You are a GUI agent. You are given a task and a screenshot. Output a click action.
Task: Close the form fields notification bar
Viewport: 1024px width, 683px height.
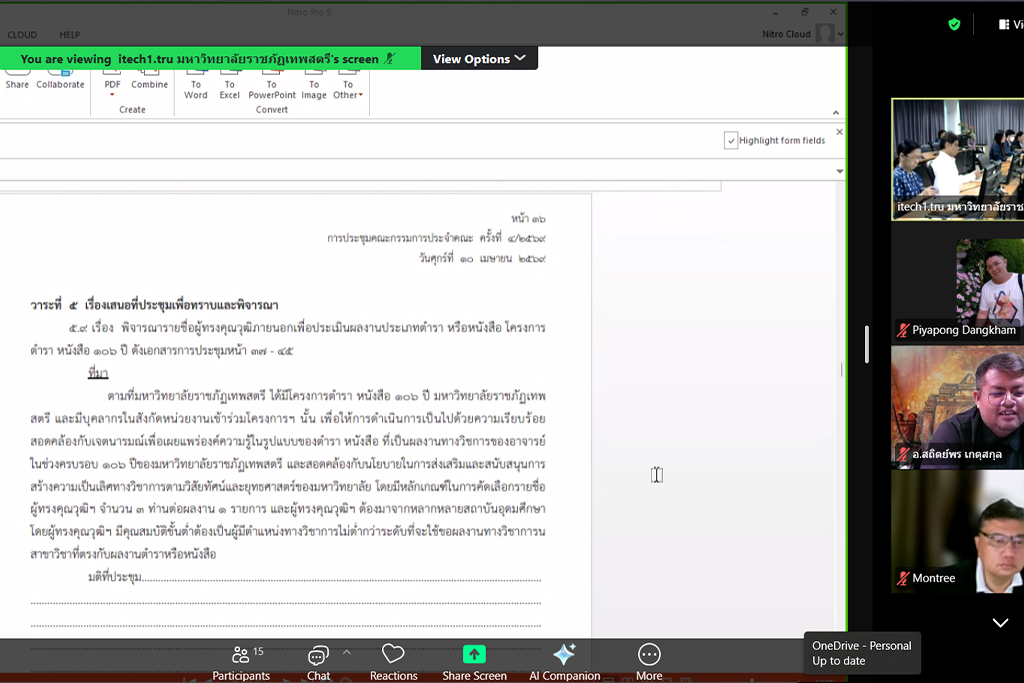pyautogui.click(x=839, y=132)
